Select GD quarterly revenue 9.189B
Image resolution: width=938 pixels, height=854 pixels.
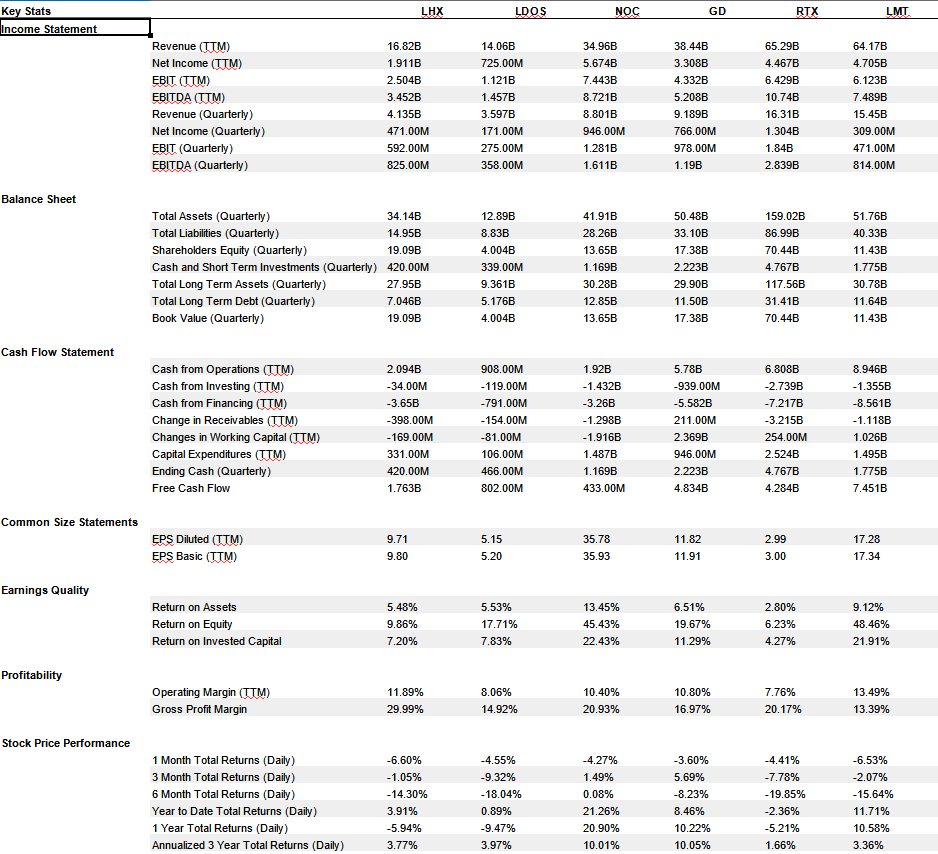click(x=691, y=114)
